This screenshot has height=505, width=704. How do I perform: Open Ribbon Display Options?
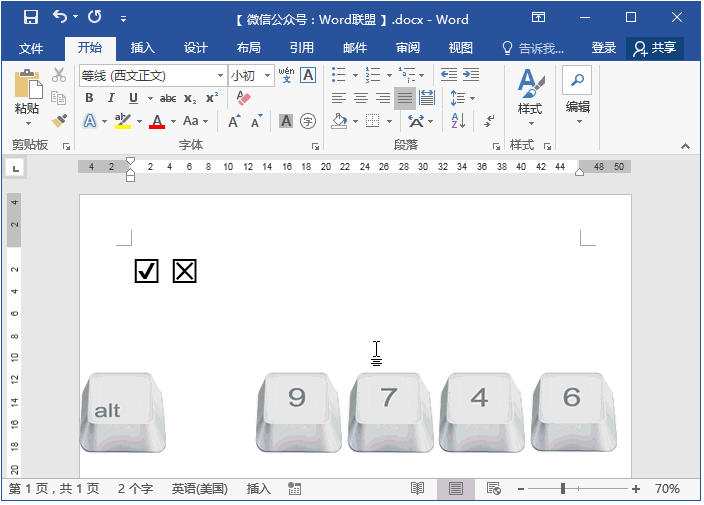click(538, 18)
